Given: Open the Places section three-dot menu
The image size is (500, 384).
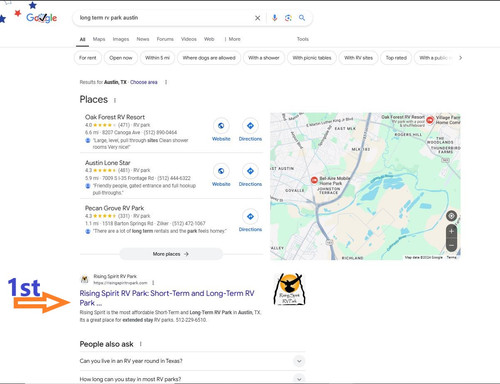Looking at the screenshot, I should tap(115, 100).
